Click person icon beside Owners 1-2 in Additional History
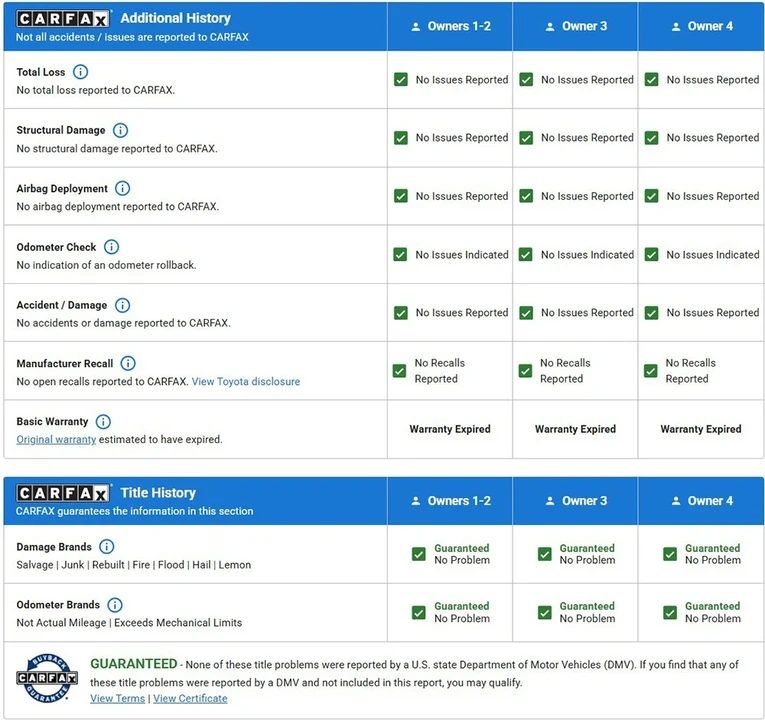 (416, 27)
